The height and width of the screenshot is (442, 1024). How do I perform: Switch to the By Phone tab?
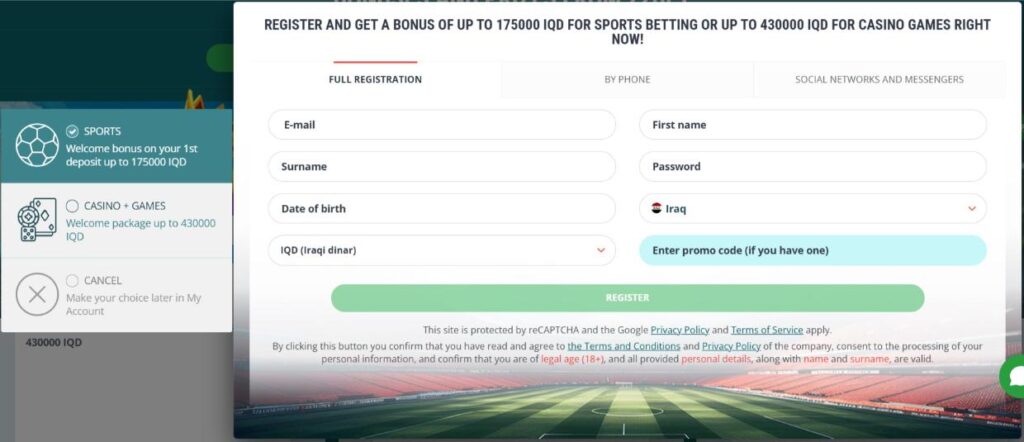tap(627, 80)
